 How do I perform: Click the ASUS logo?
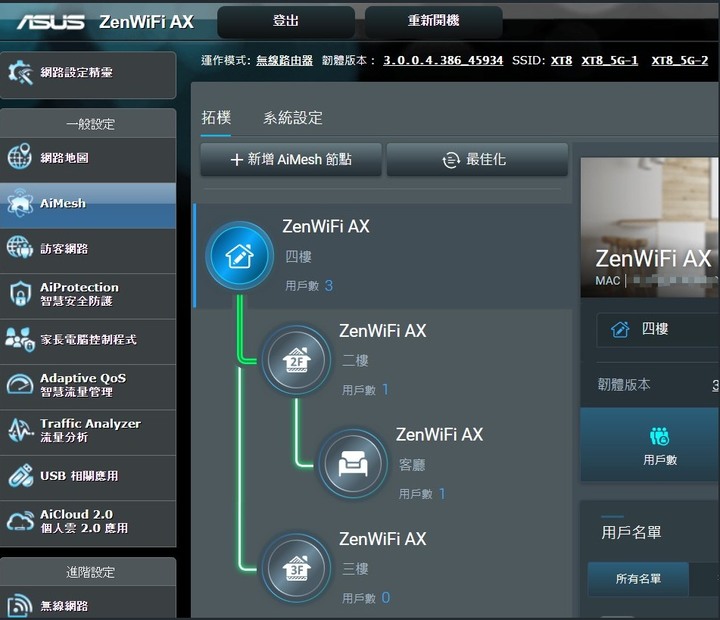pos(51,22)
